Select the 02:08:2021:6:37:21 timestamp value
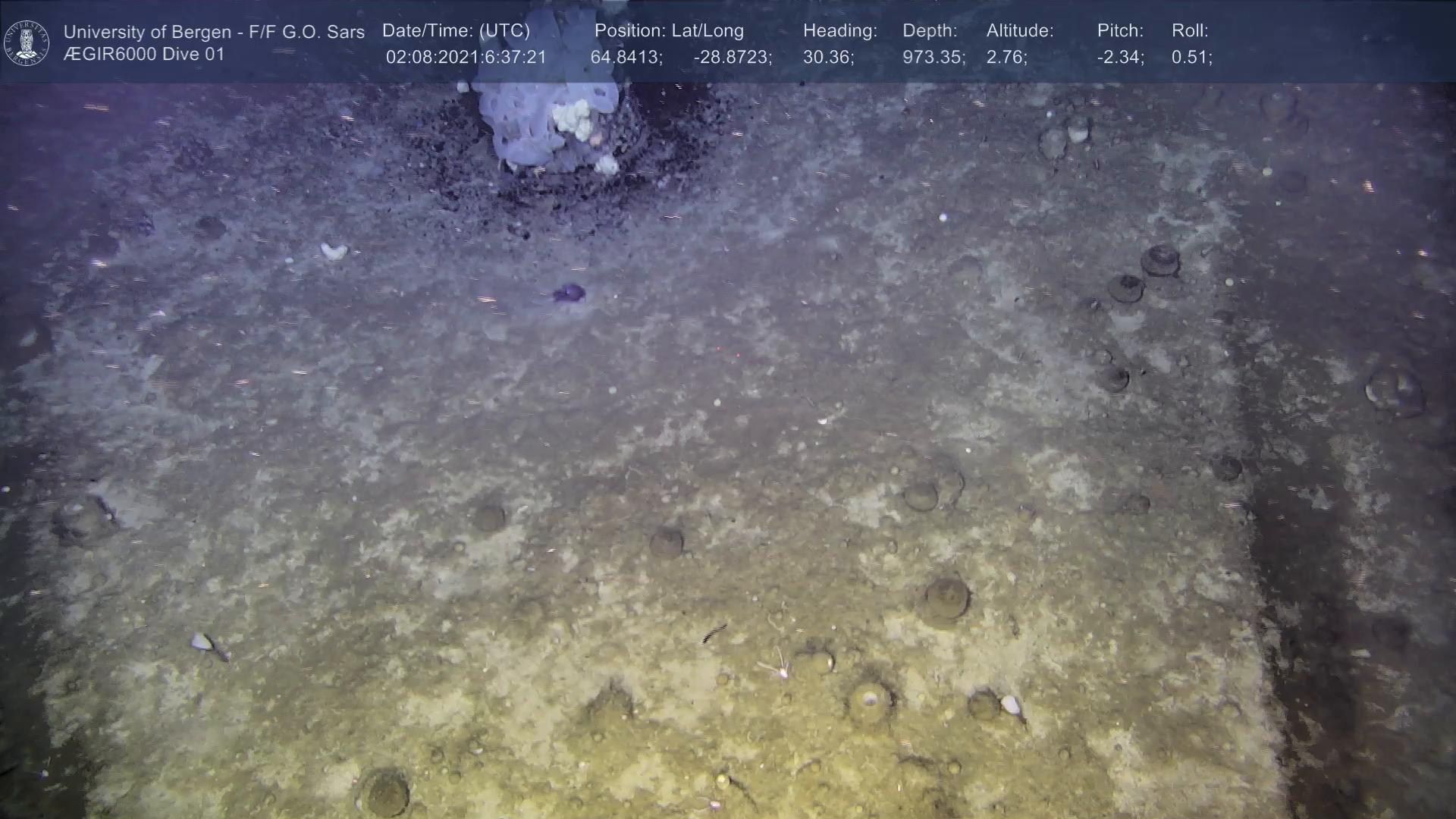Screen dimensions: 1456x819 click(466, 58)
